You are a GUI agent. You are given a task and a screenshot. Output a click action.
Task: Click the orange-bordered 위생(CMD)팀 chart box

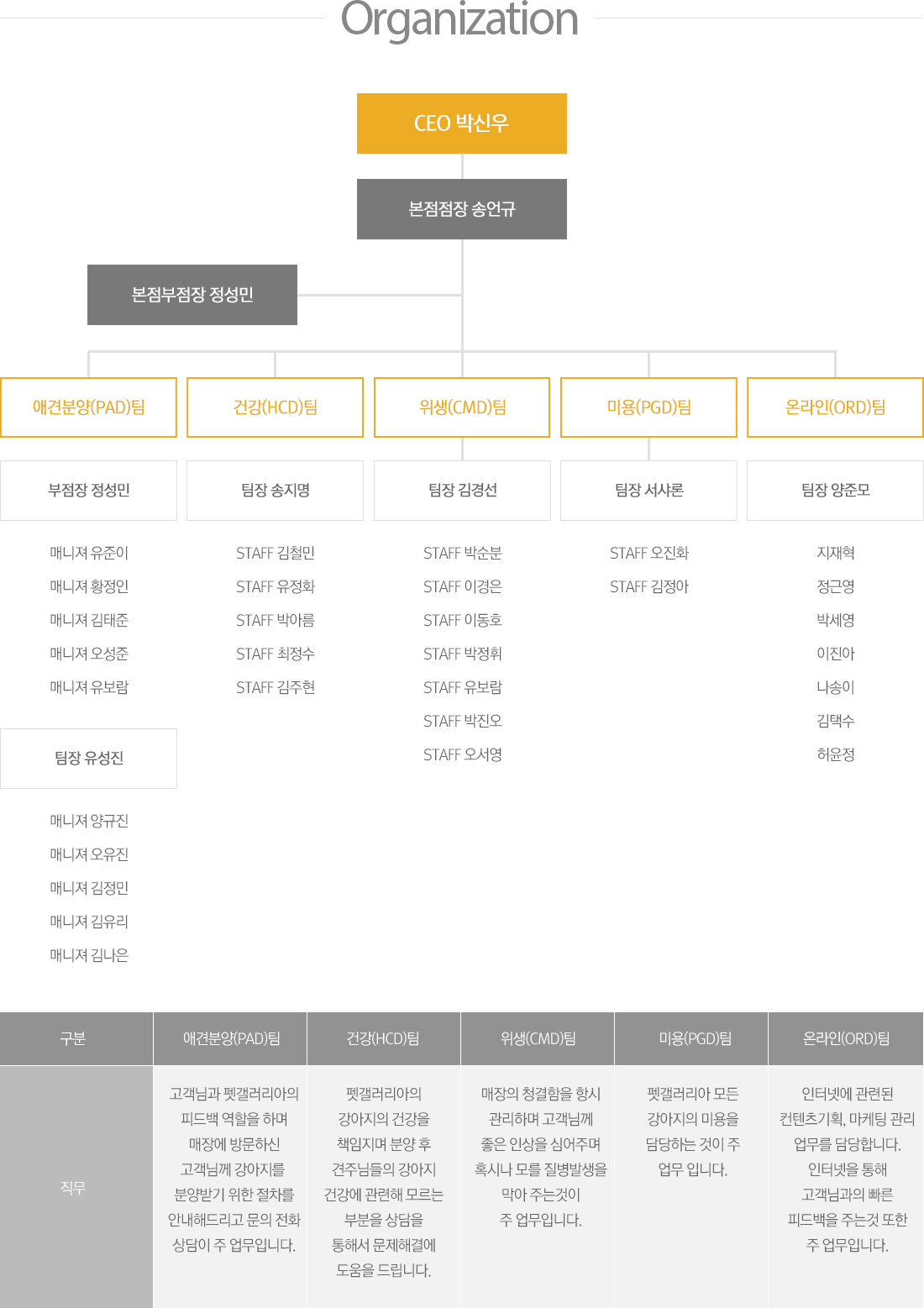point(462,407)
